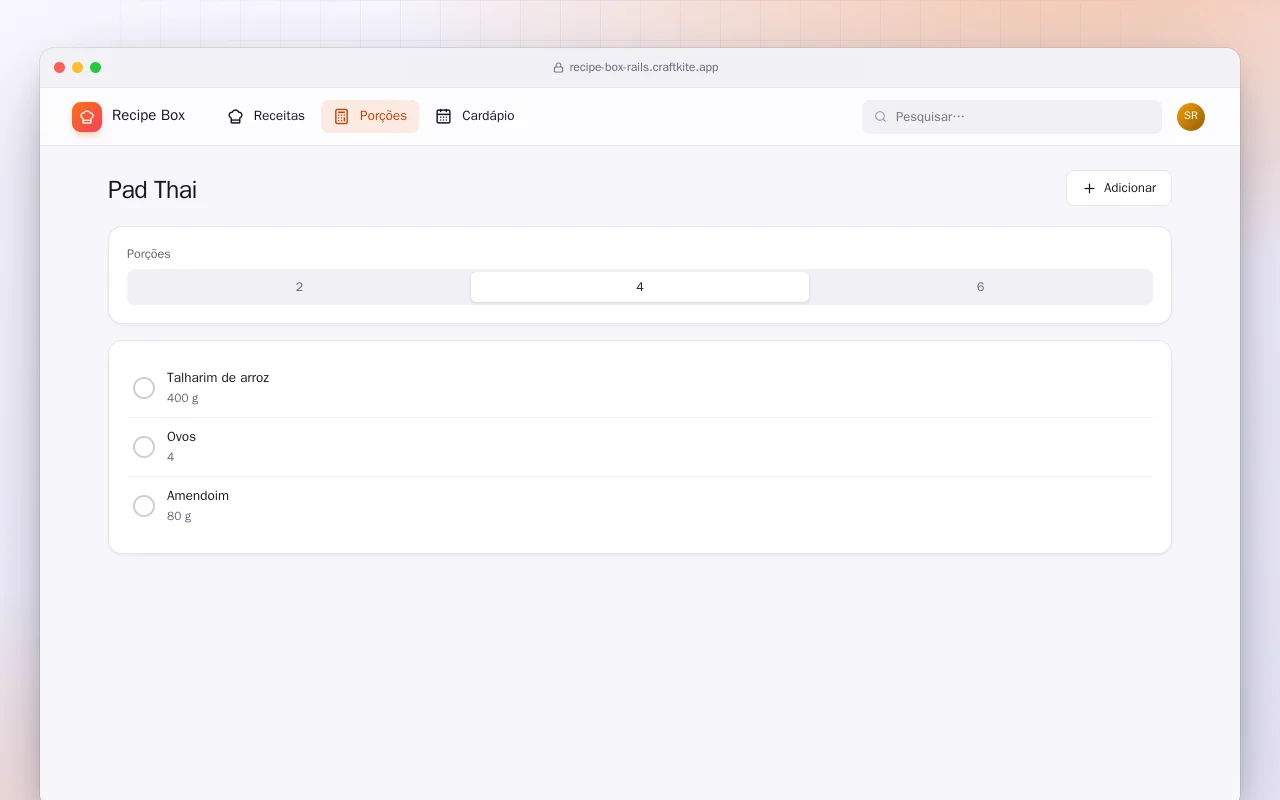The width and height of the screenshot is (1280, 800).
Task: Click the chef hat icon beside Receitas
Action: 236,116
